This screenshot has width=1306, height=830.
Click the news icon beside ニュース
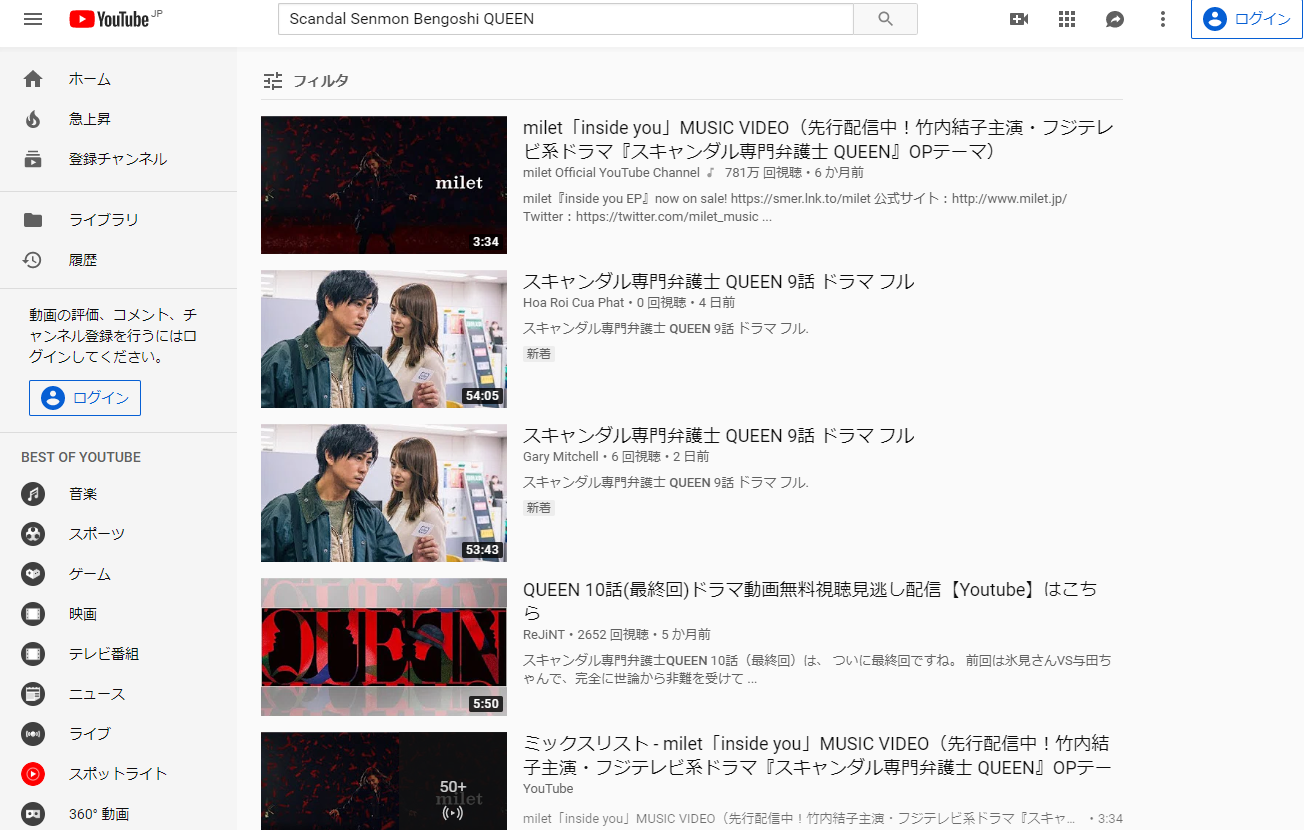pyautogui.click(x=33, y=694)
